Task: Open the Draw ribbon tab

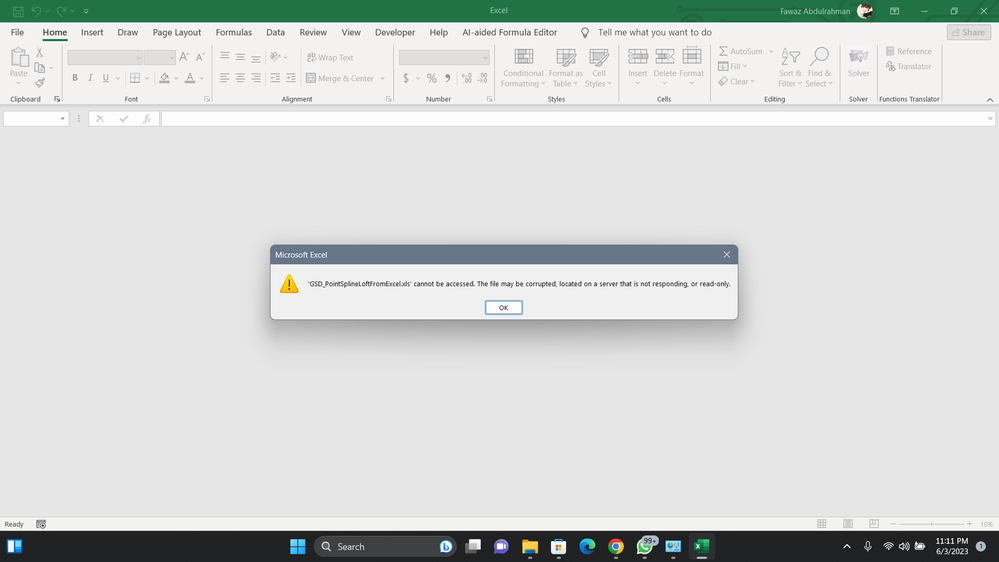Action: click(x=127, y=32)
